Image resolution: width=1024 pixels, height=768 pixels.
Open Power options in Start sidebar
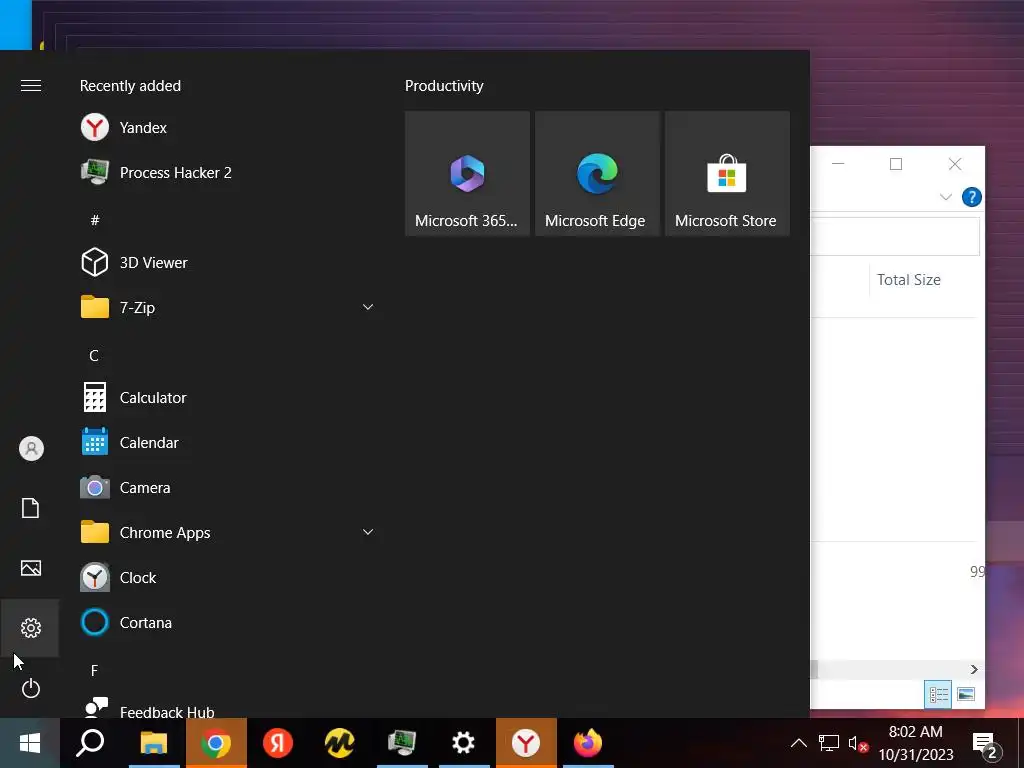pyautogui.click(x=31, y=688)
